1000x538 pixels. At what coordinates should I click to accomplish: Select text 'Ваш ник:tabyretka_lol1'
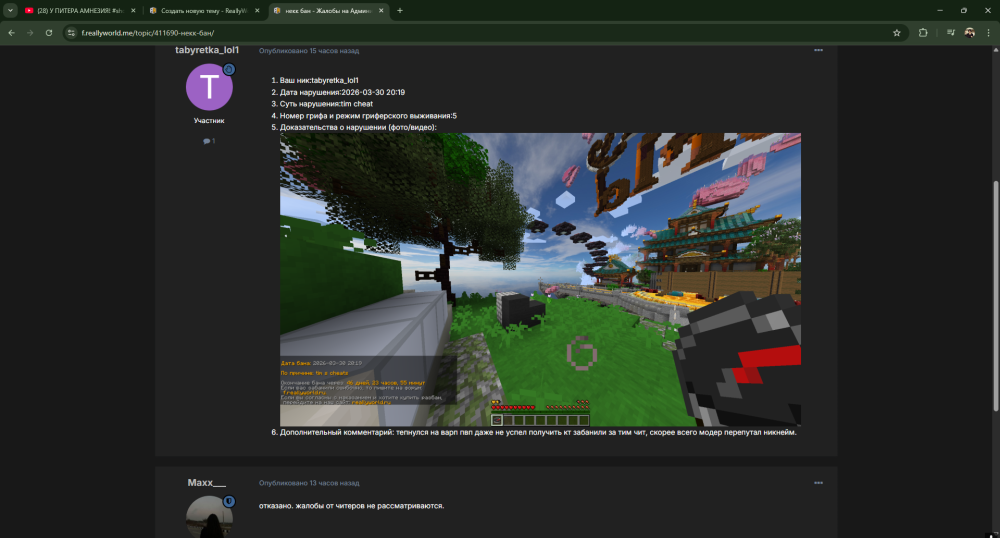coord(319,80)
